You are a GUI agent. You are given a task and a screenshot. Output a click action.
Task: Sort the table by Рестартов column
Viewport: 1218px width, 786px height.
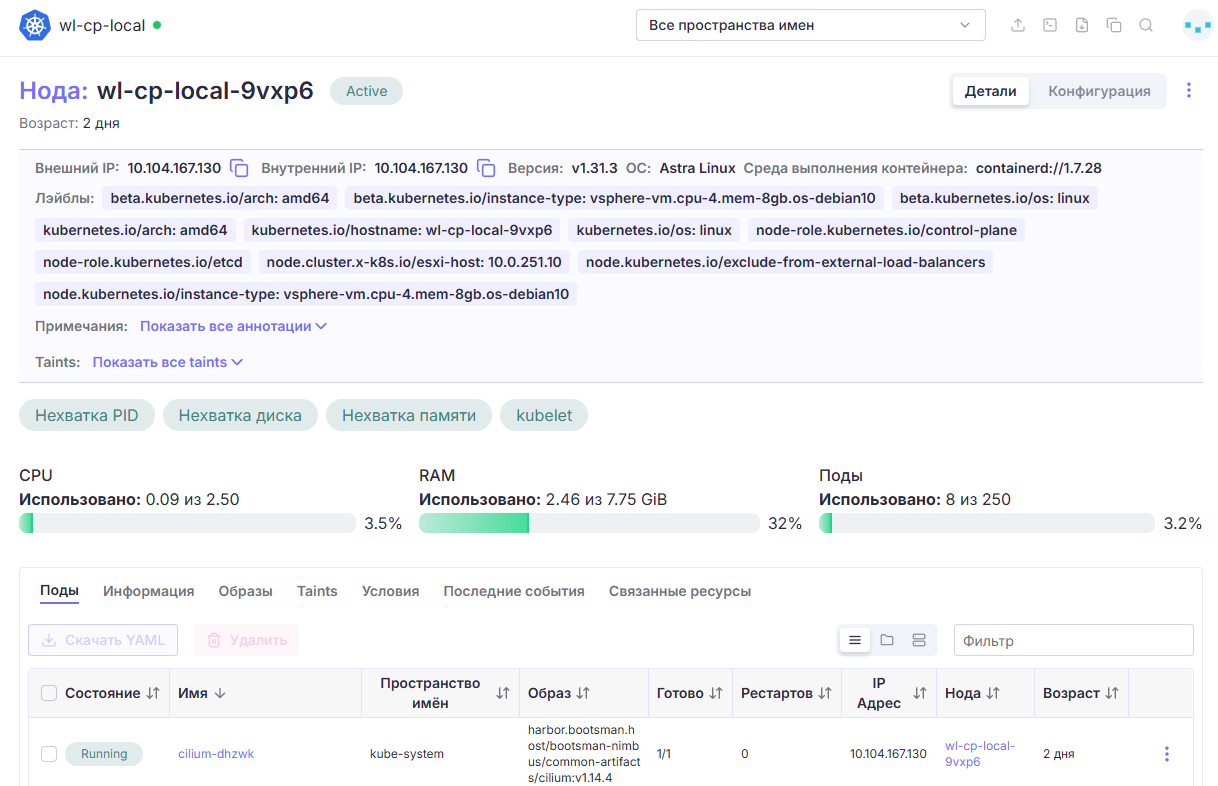pyautogui.click(x=825, y=693)
